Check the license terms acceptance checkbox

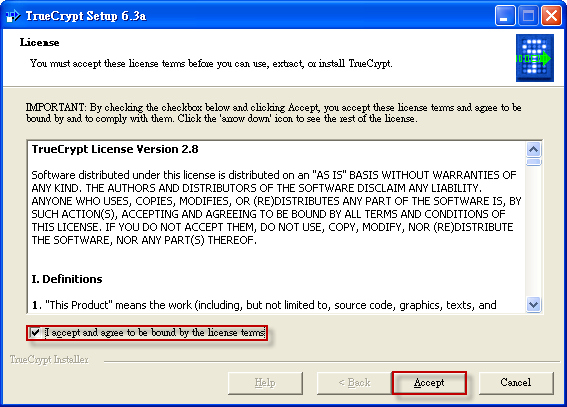point(35,332)
